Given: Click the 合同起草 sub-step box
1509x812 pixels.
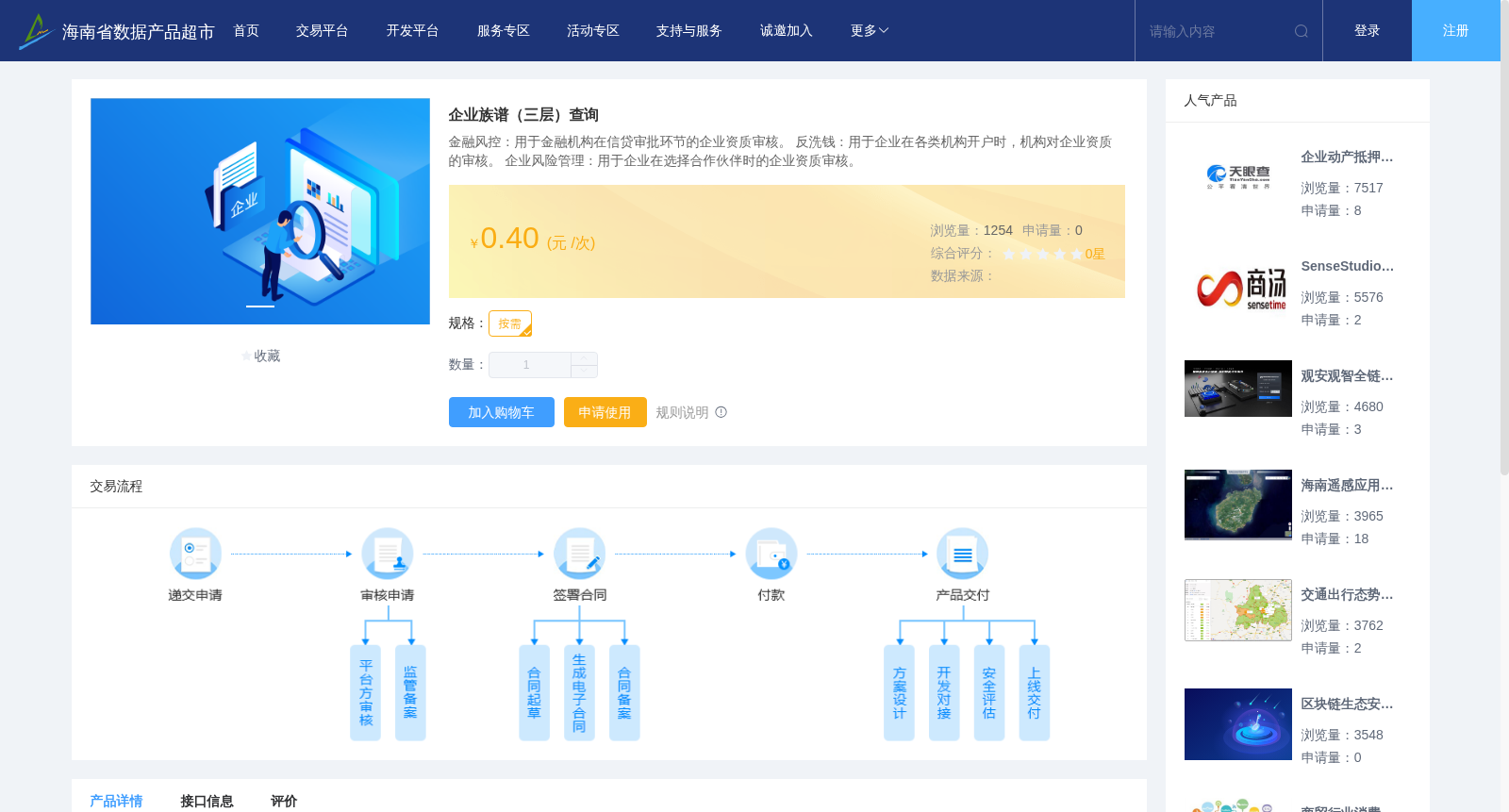Looking at the screenshot, I should (534, 693).
